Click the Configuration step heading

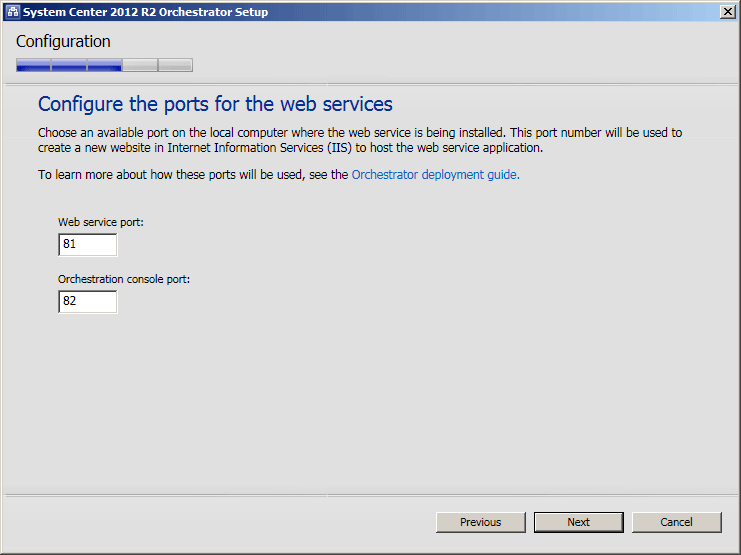coord(63,42)
